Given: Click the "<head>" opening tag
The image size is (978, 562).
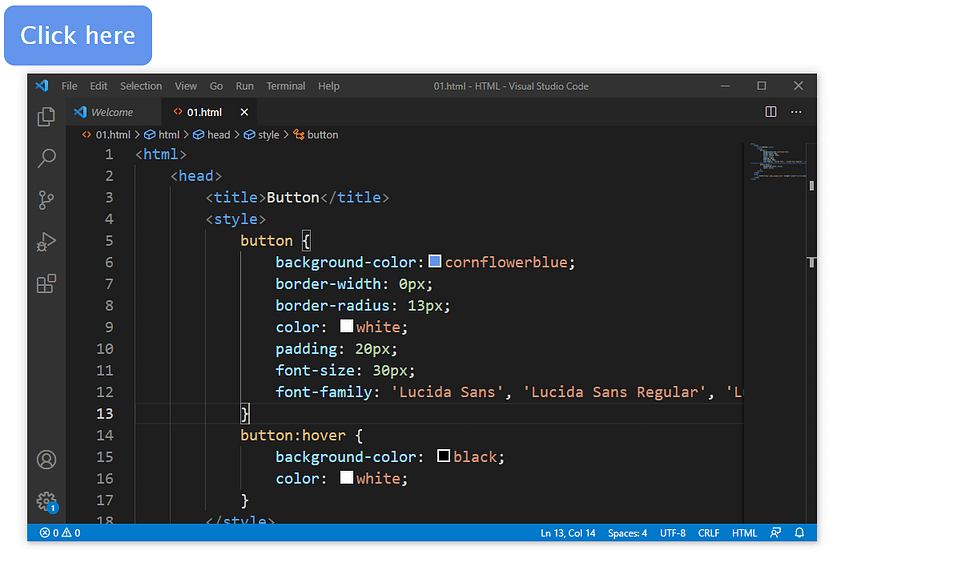Looking at the screenshot, I should [196, 177].
